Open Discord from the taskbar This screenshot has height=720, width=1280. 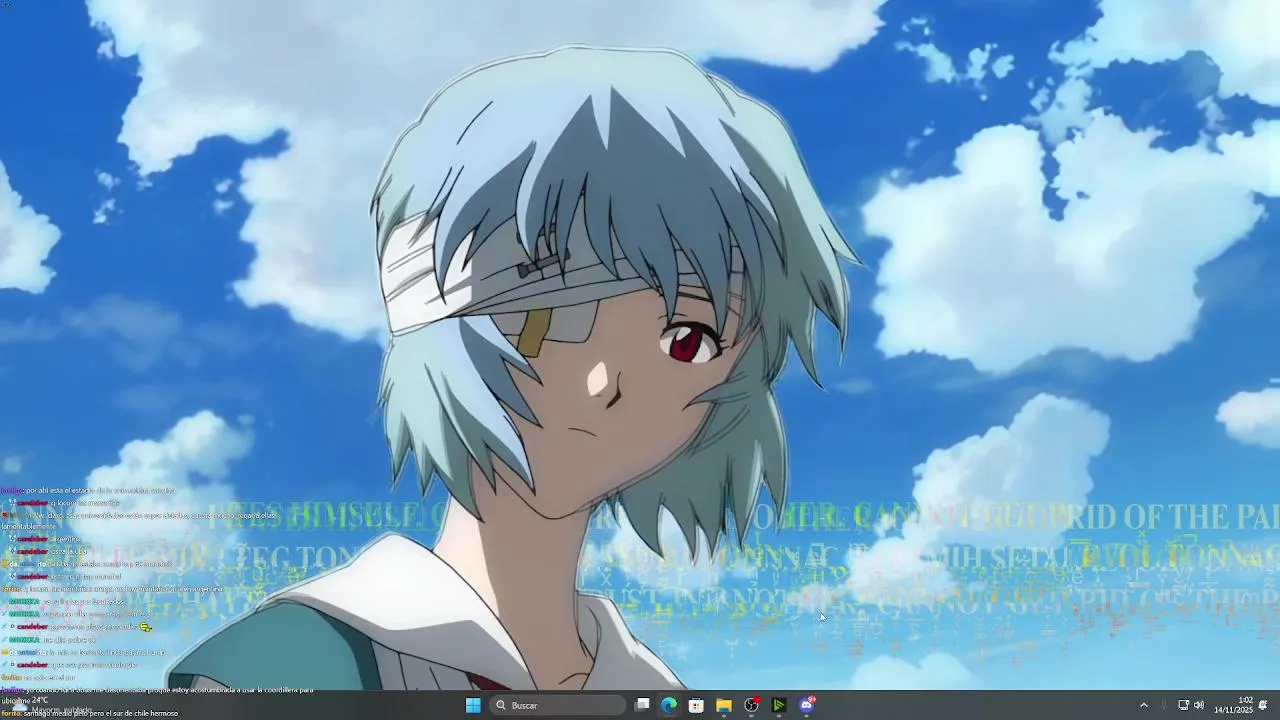click(x=806, y=705)
